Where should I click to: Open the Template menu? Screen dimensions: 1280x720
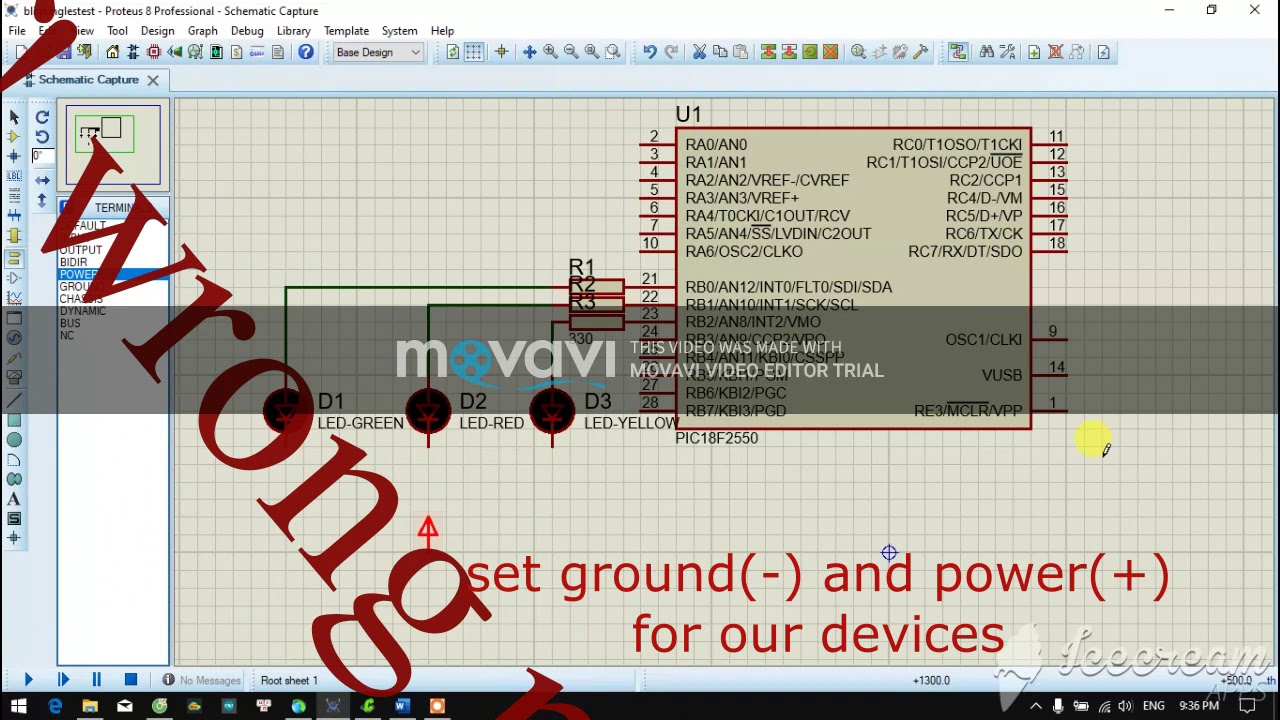click(x=346, y=31)
